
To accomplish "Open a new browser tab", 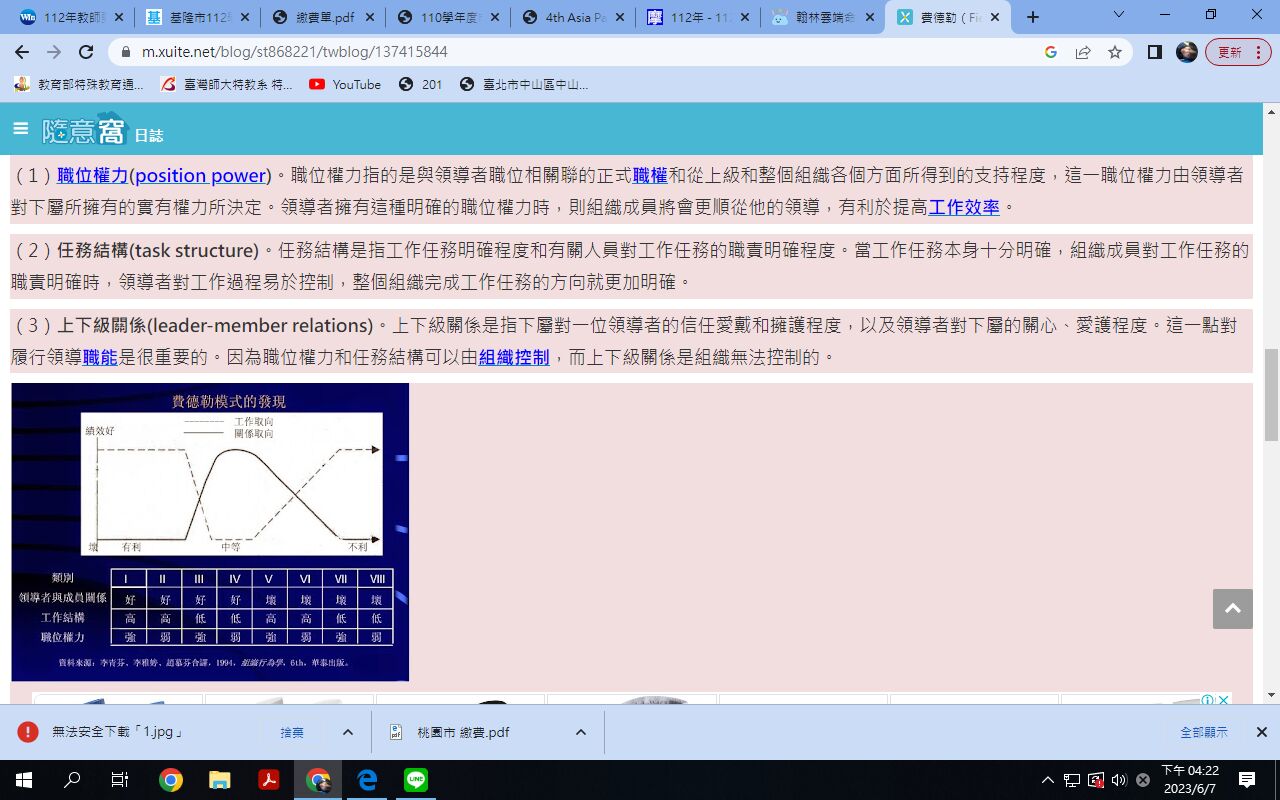I will pyautogui.click(x=1033, y=17).
